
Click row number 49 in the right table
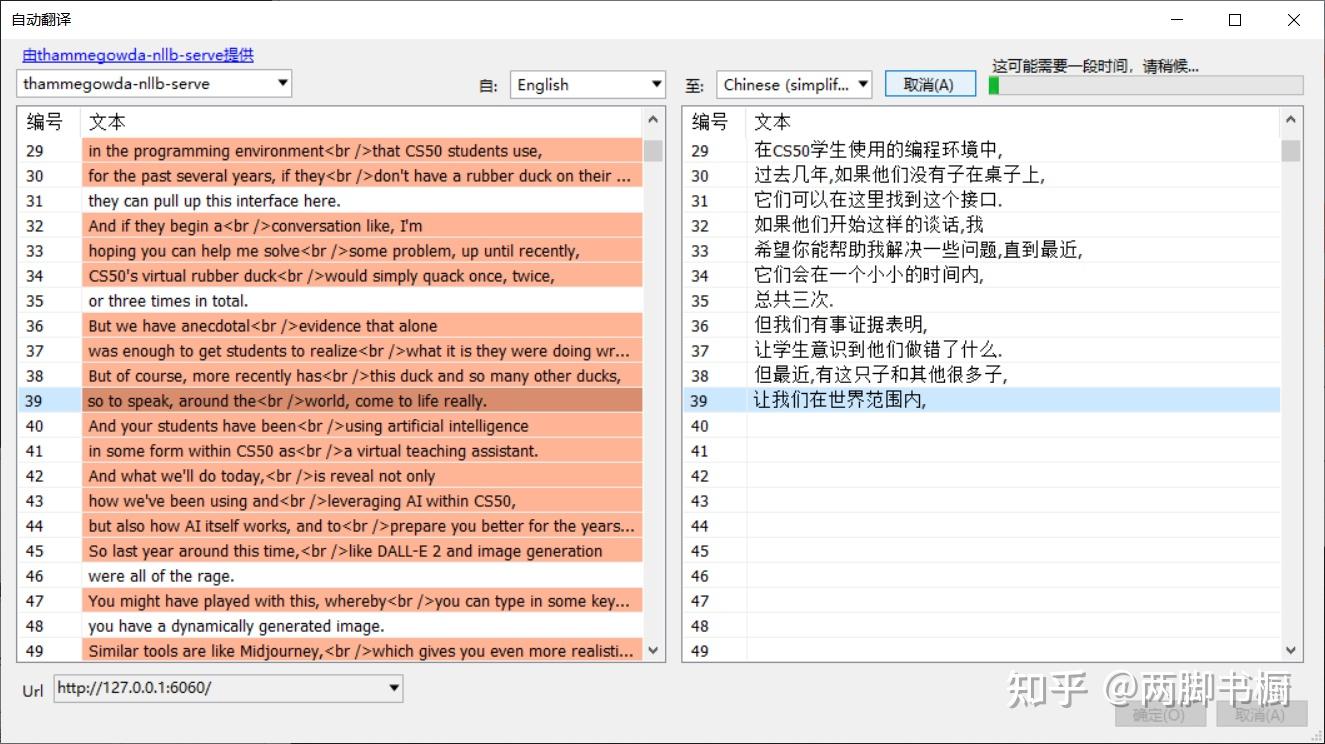coord(700,651)
